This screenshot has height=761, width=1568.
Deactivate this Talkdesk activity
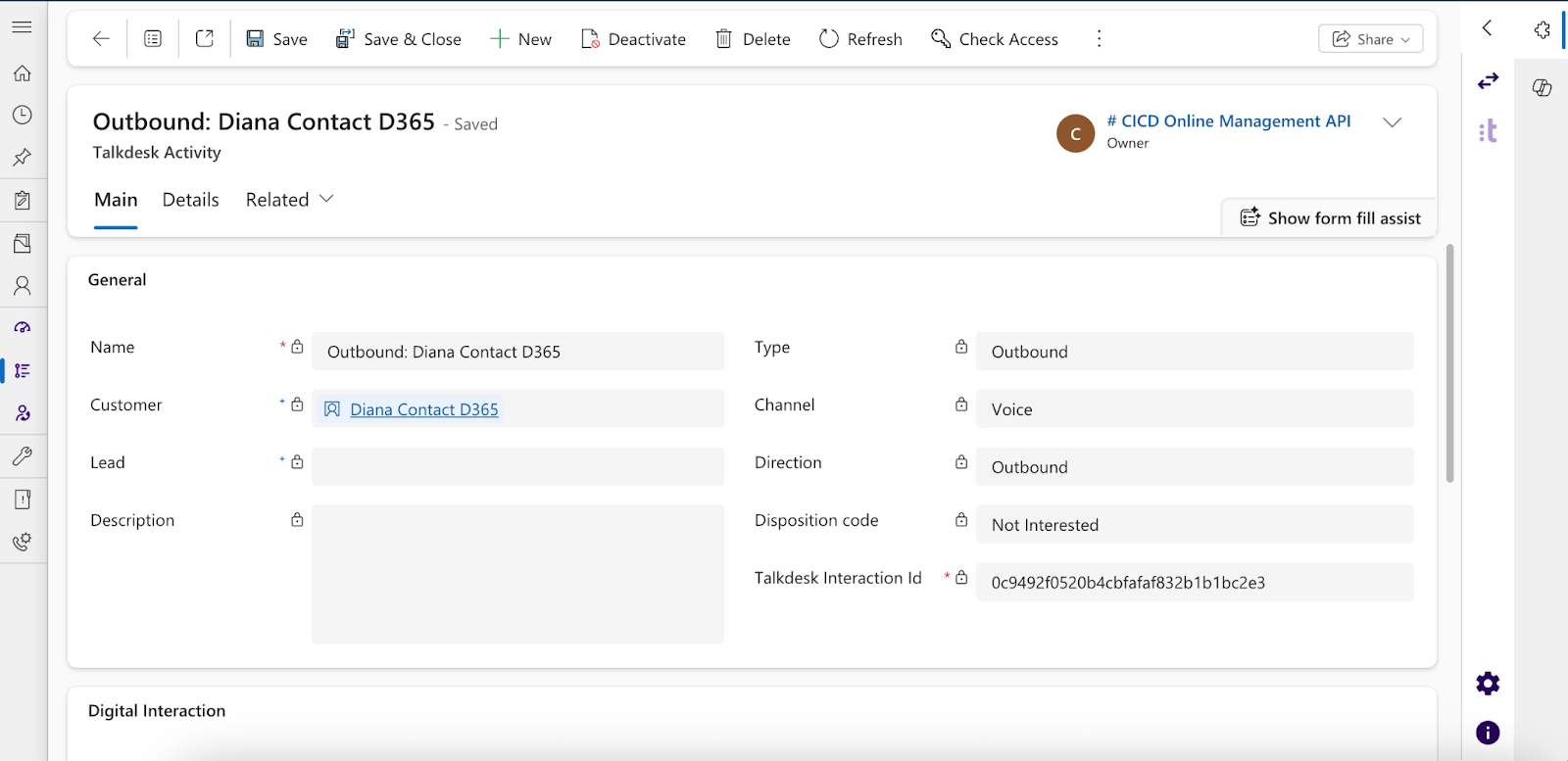[633, 39]
